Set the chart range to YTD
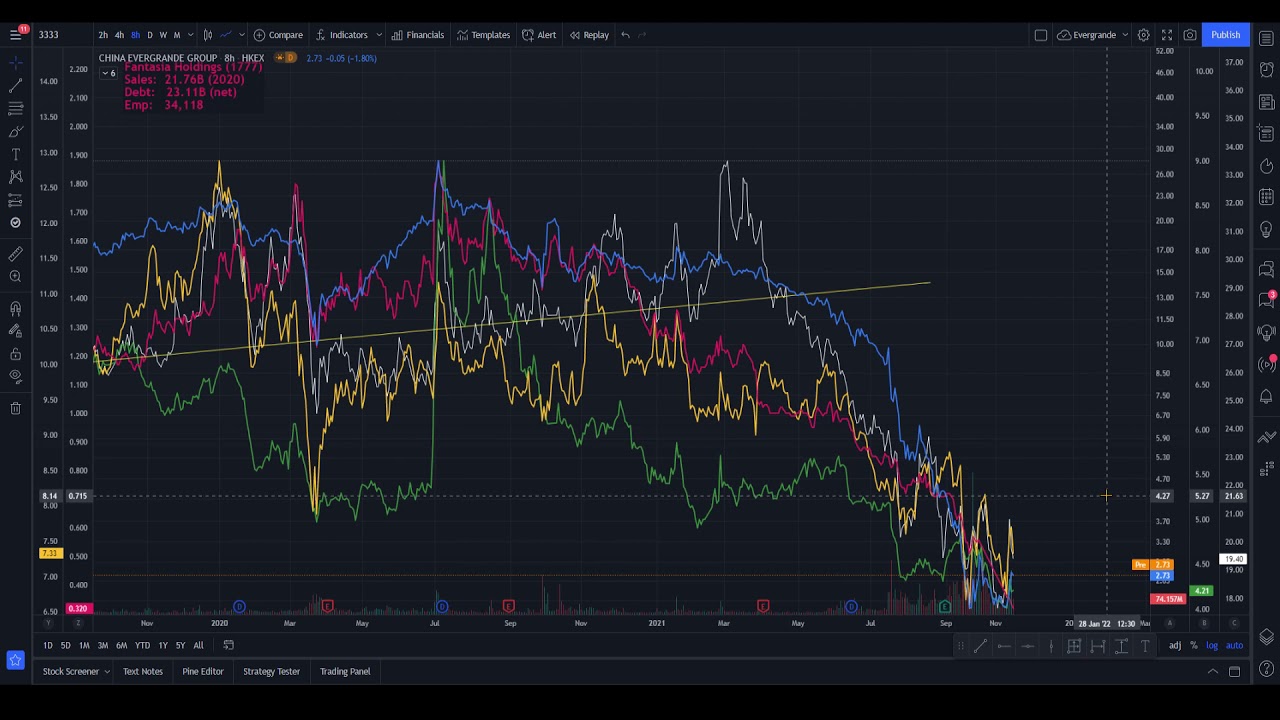Viewport: 1280px width, 720px height. (x=142, y=646)
